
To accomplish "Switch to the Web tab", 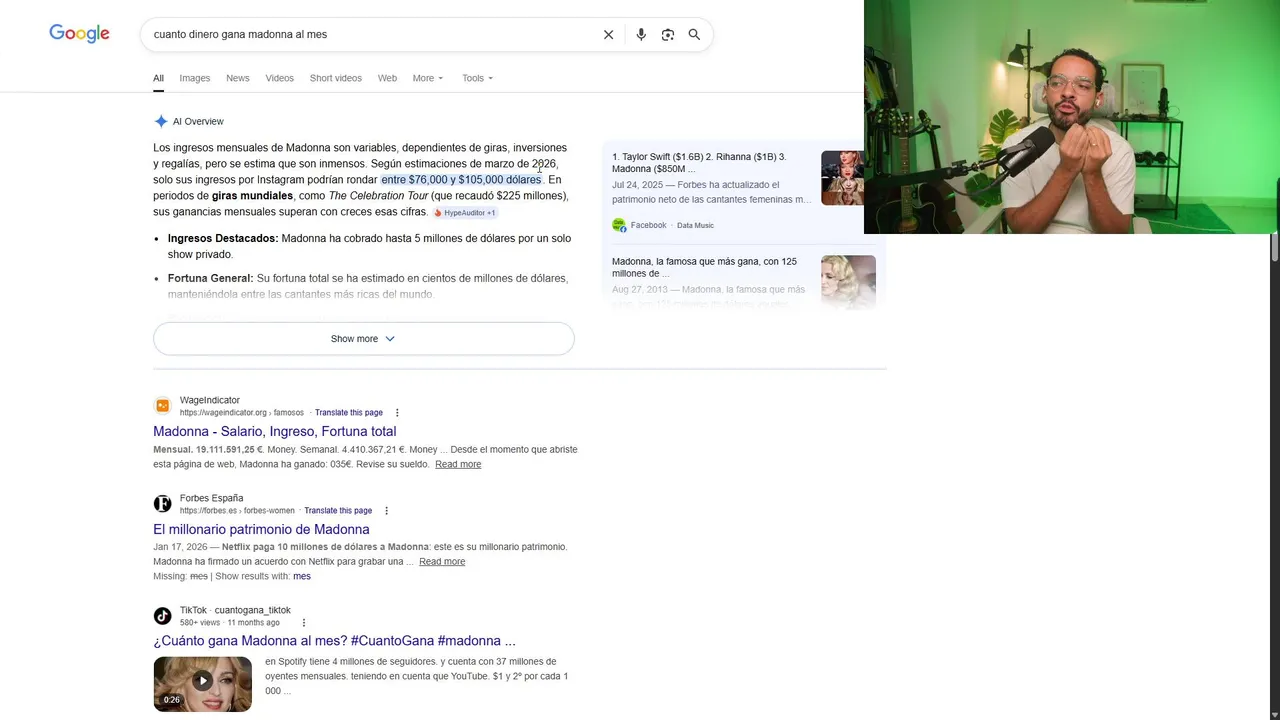I will pos(387,78).
